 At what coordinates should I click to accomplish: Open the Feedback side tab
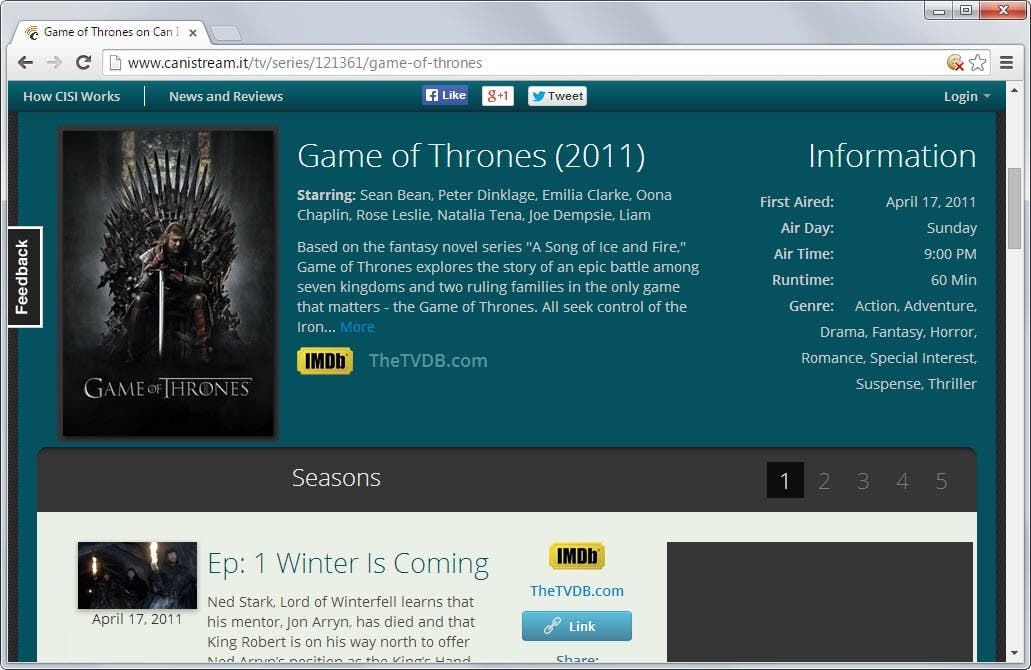pos(24,277)
